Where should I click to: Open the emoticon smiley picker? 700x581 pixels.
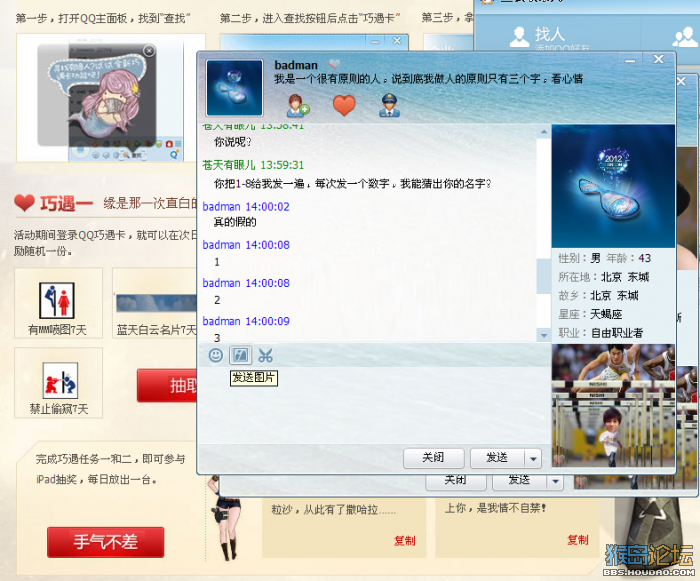coord(216,355)
